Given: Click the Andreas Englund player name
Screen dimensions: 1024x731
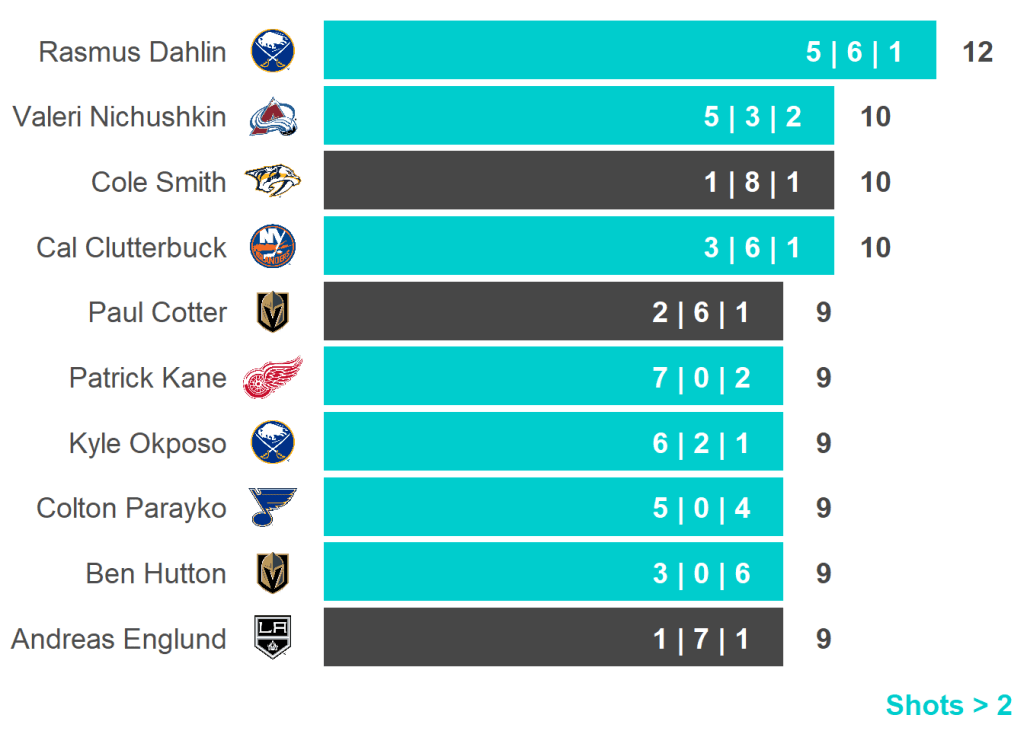Looking at the screenshot, I should pos(118,639).
